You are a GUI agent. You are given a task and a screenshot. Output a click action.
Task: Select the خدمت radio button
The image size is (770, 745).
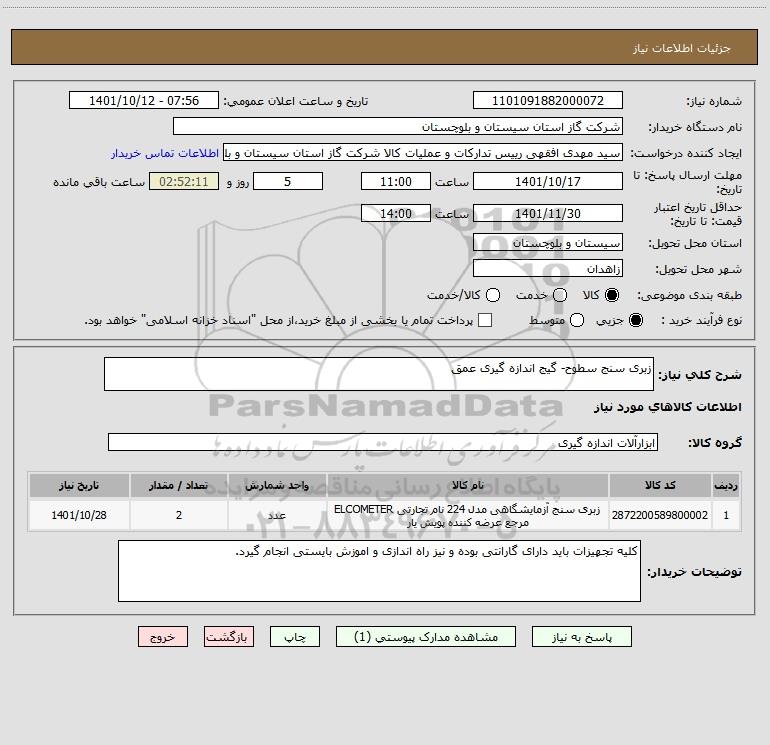(560, 295)
